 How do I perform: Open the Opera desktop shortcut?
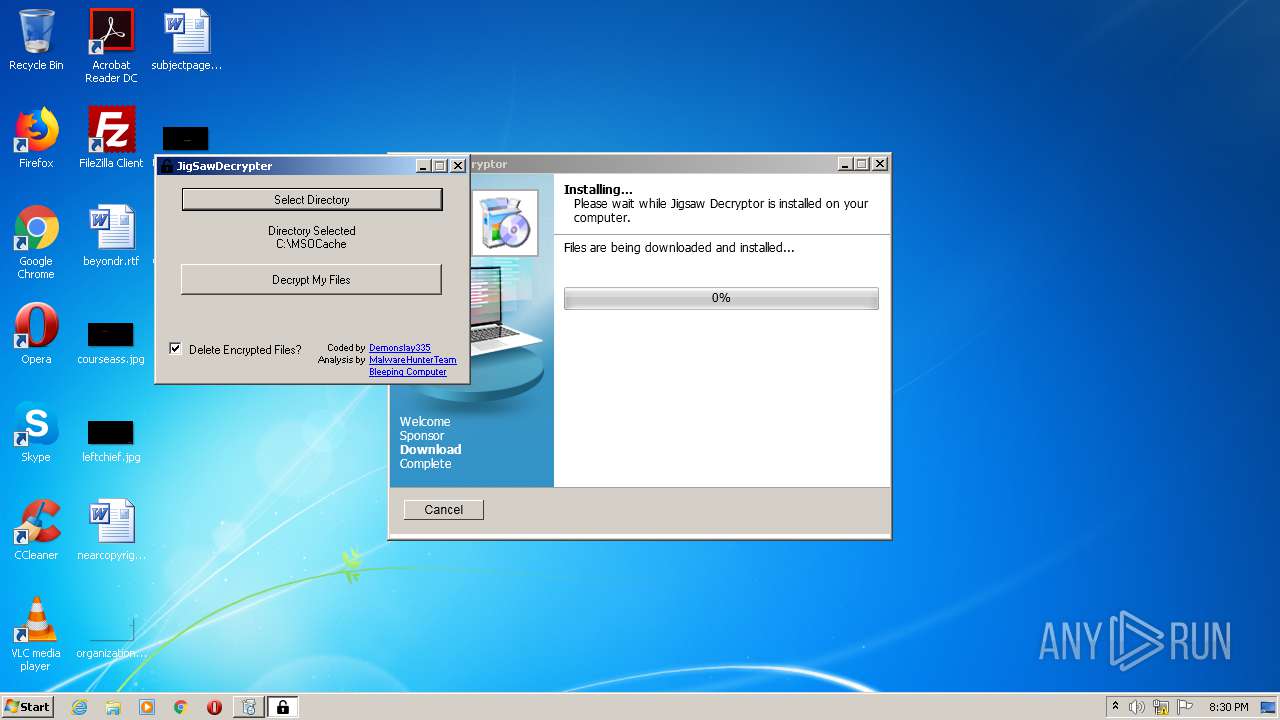tap(36, 334)
